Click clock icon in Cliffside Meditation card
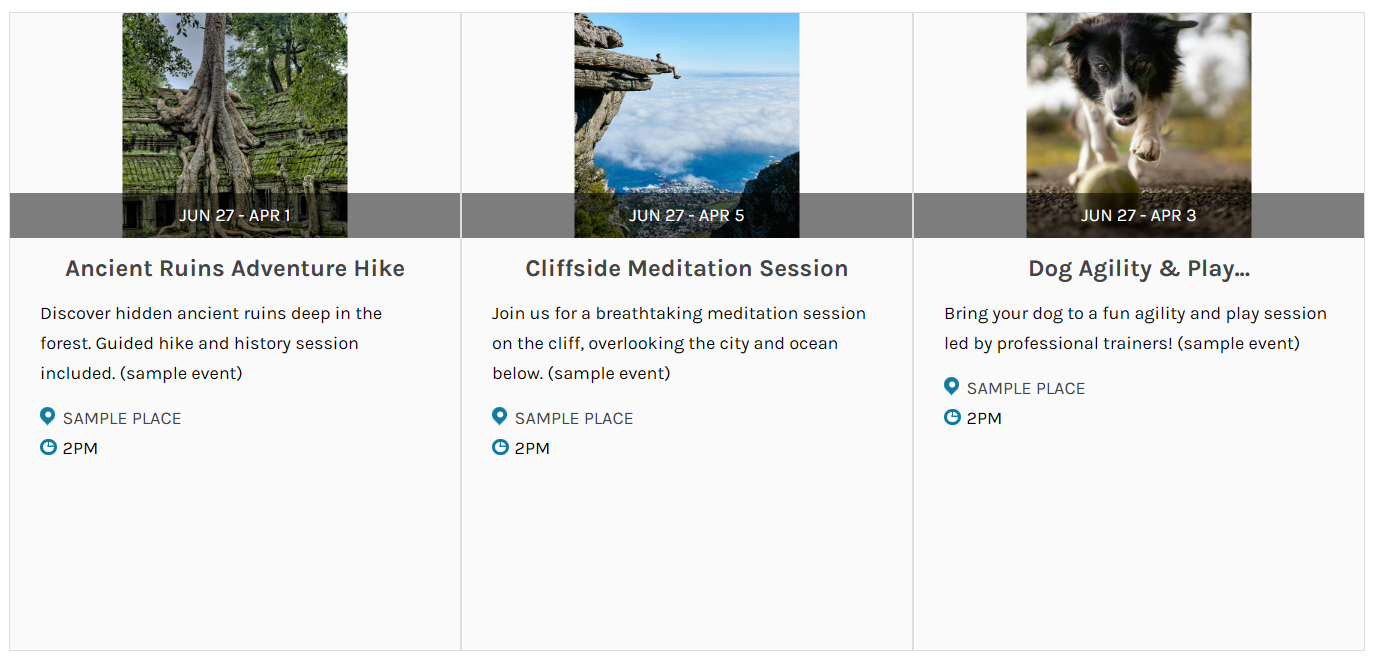The height and width of the screenshot is (660, 1377). [500, 447]
